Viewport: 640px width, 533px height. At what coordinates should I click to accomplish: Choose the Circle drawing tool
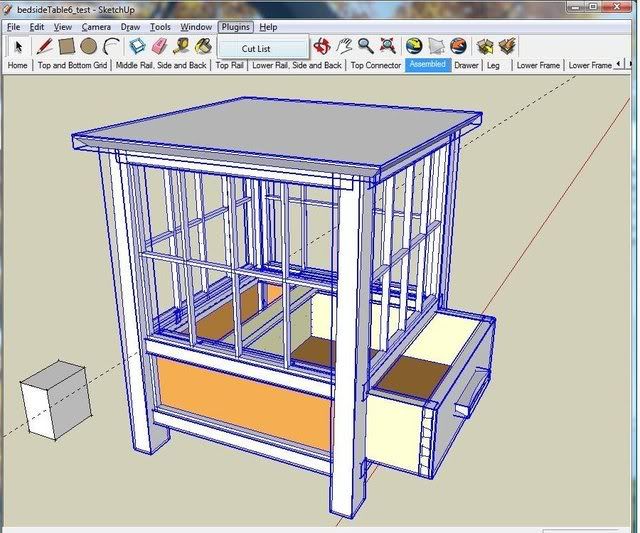click(89, 46)
